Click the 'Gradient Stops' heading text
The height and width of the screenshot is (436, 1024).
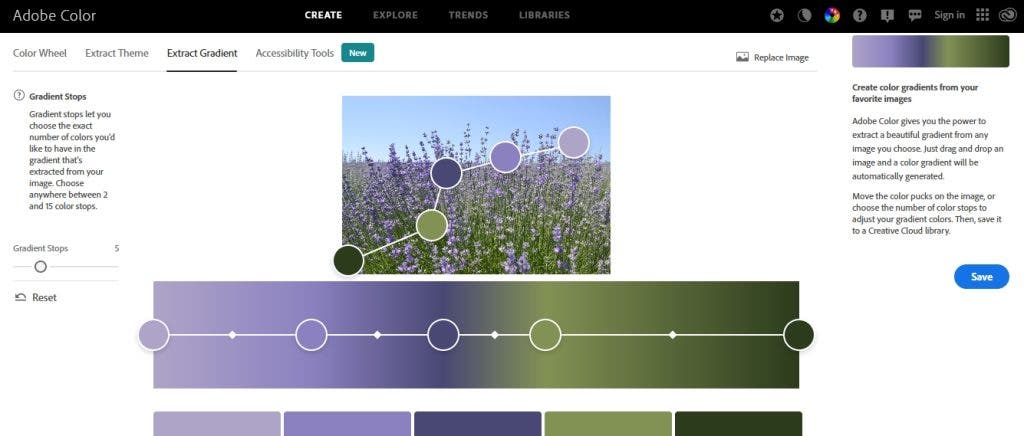click(x=57, y=97)
